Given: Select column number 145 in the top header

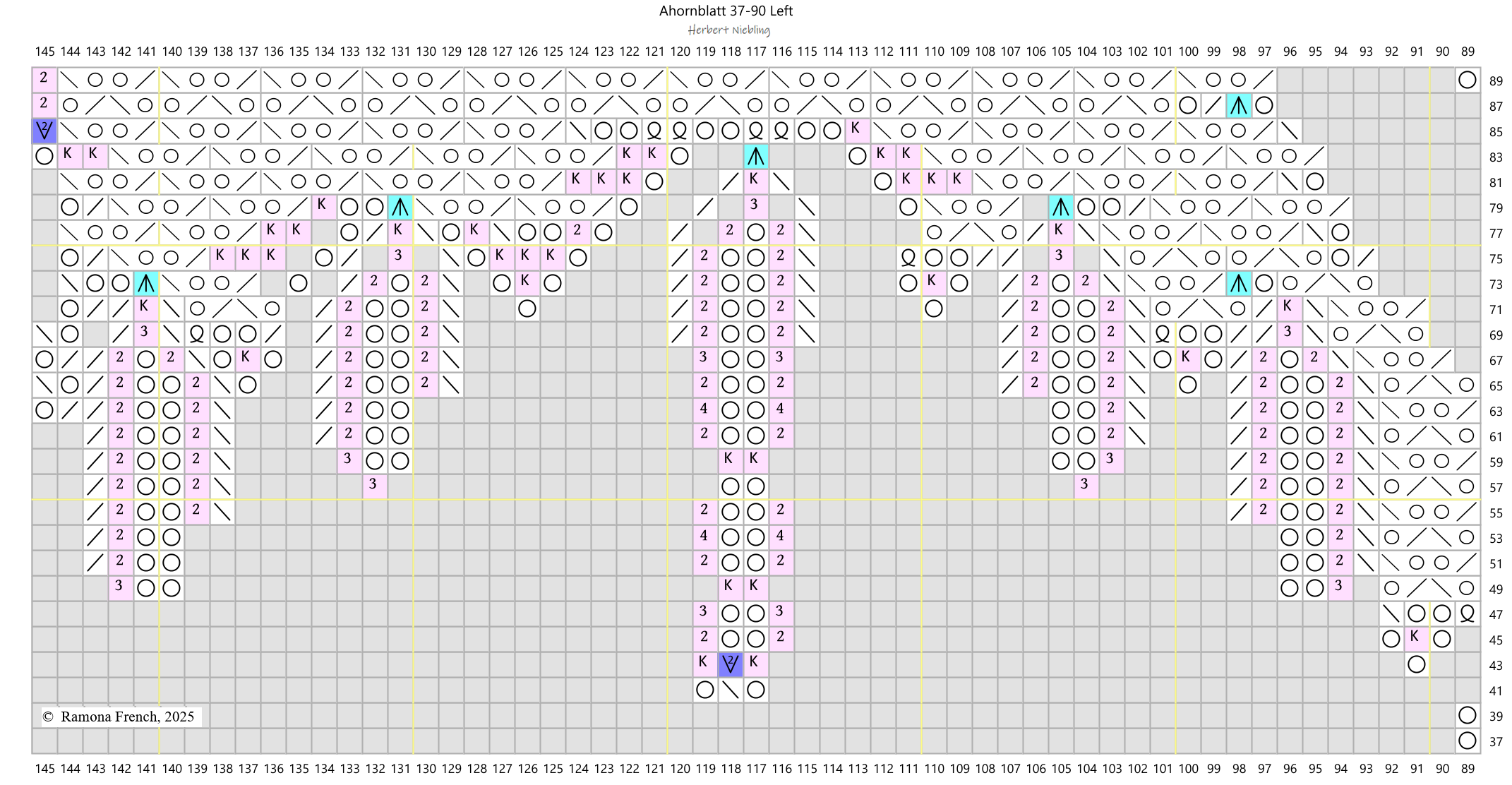Looking at the screenshot, I should [x=44, y=52].
